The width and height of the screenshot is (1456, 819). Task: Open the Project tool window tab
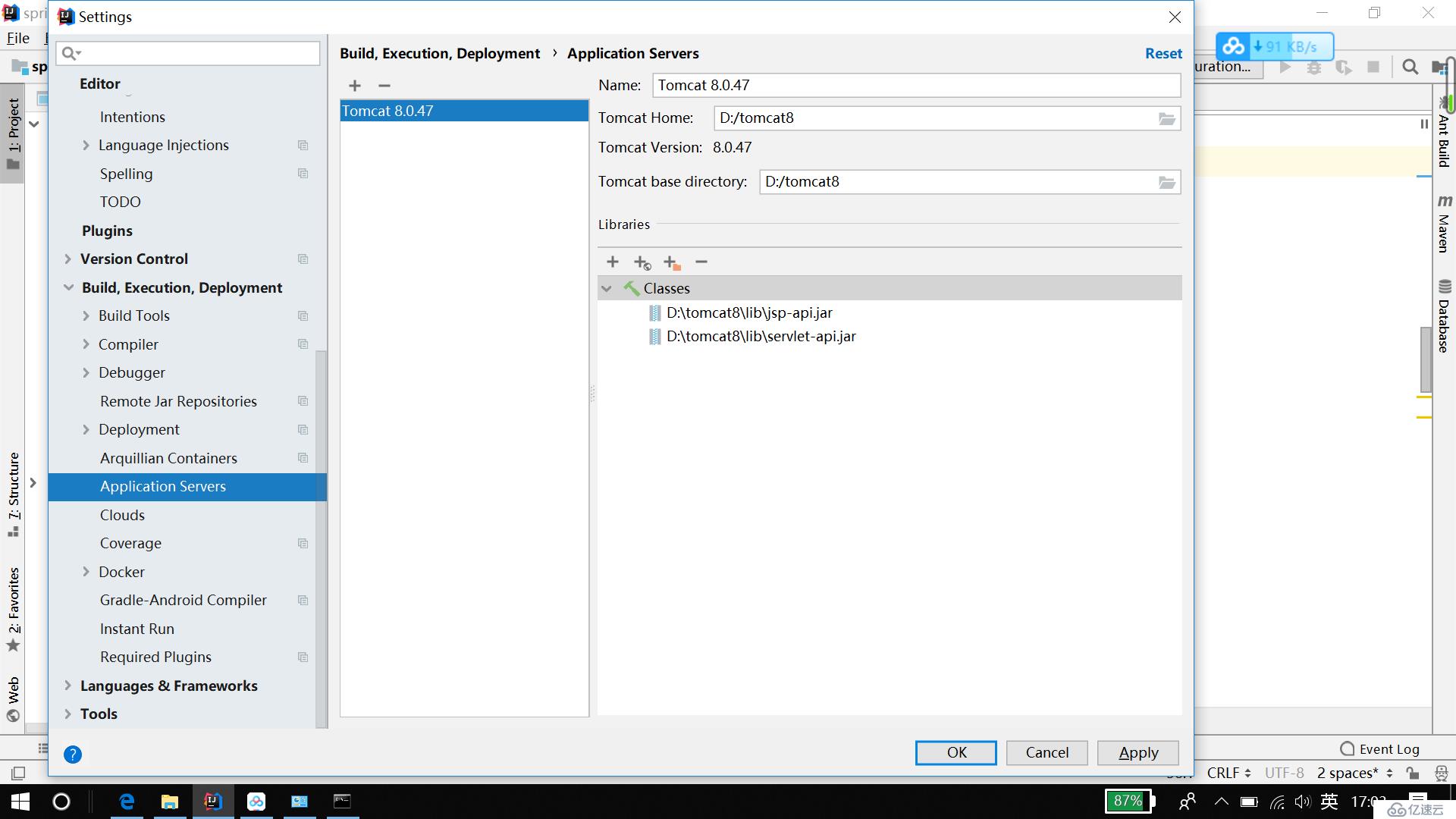click(x=13, y=134)
